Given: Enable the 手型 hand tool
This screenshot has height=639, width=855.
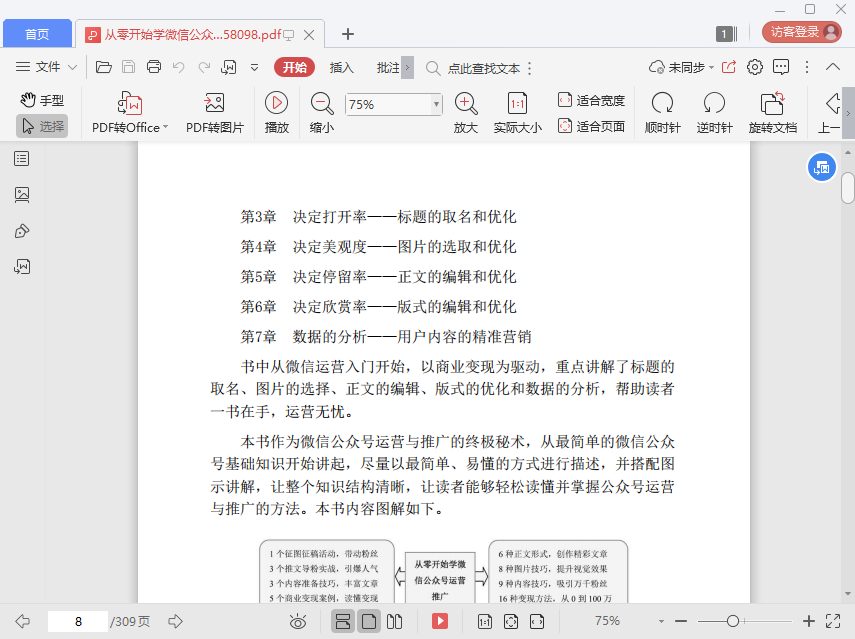Looking at the screenshot, I should click(x=42, y=100).
